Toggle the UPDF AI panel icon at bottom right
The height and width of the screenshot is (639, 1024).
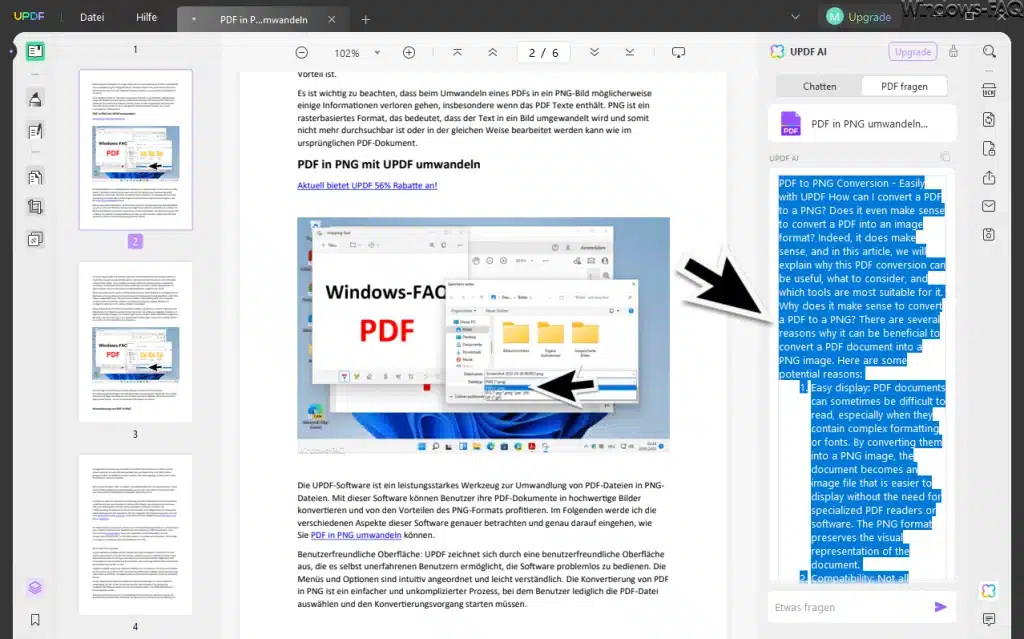tap(989, 591)
